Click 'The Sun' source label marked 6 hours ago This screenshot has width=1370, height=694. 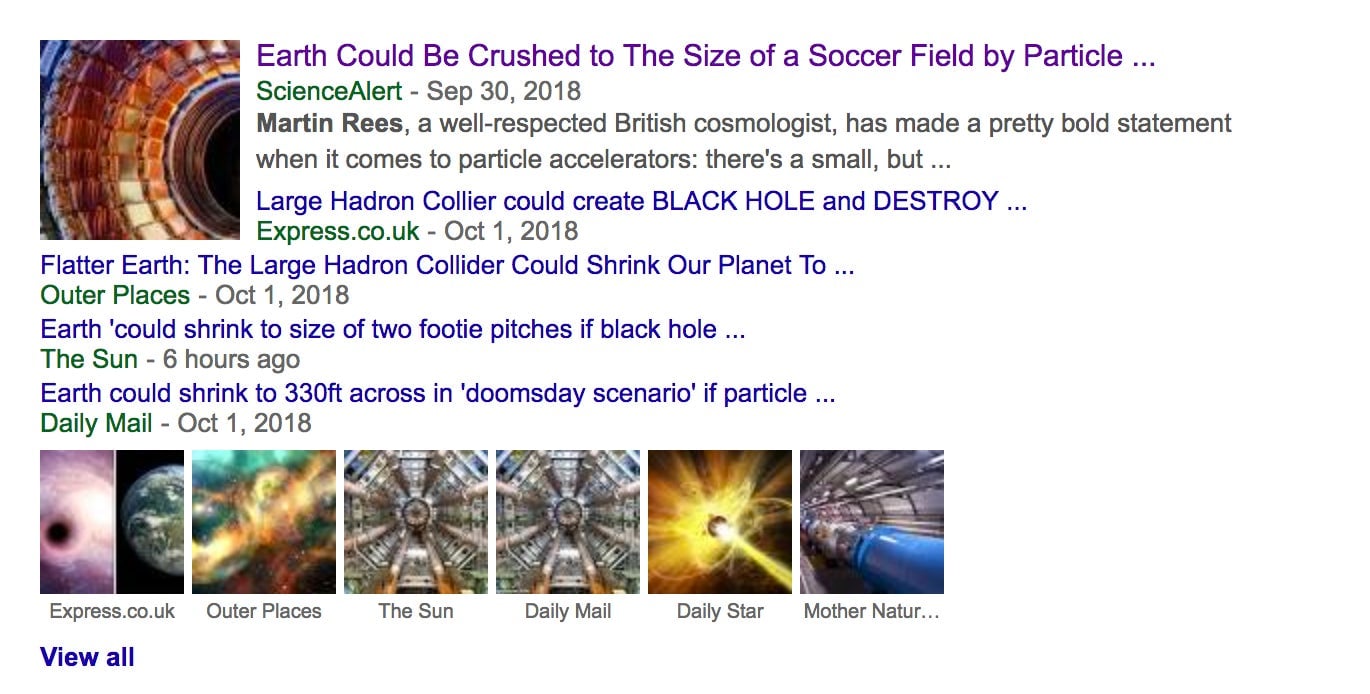89,359
